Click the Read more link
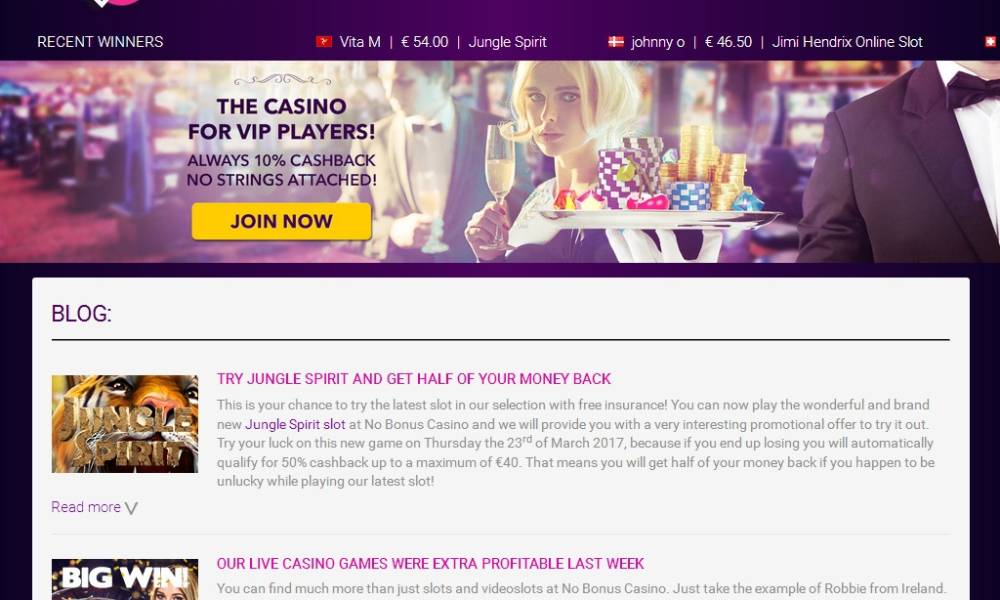This screenshot has width=1000, height=600. point(86,507)
